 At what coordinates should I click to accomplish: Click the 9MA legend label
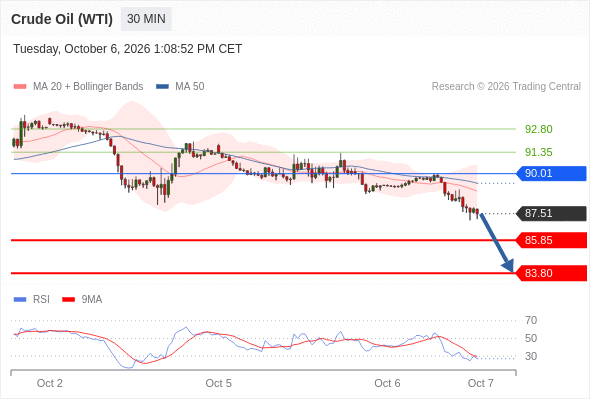coord(92,300)
